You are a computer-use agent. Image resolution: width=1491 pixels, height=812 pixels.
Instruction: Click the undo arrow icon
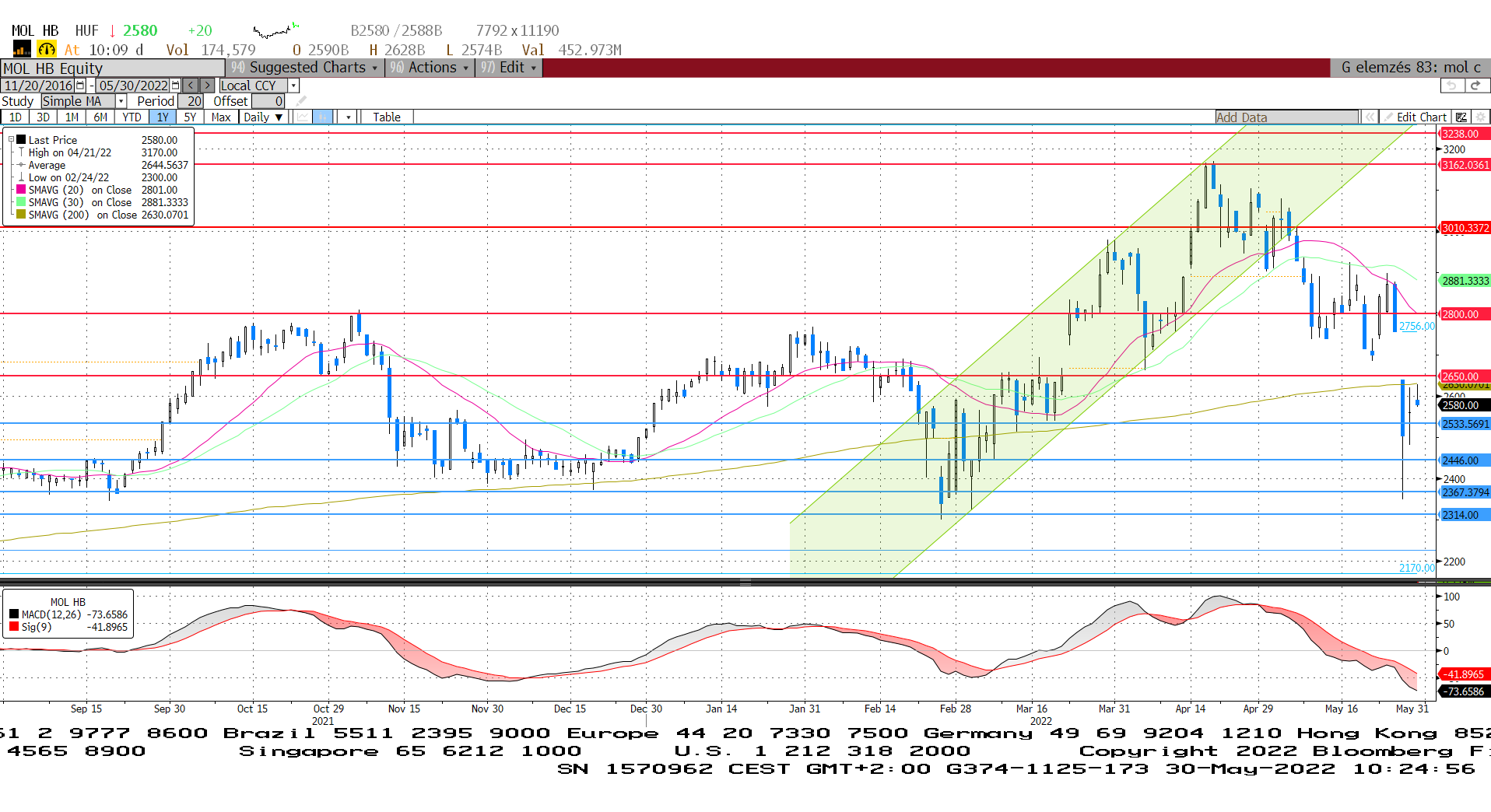[1452, 86]
